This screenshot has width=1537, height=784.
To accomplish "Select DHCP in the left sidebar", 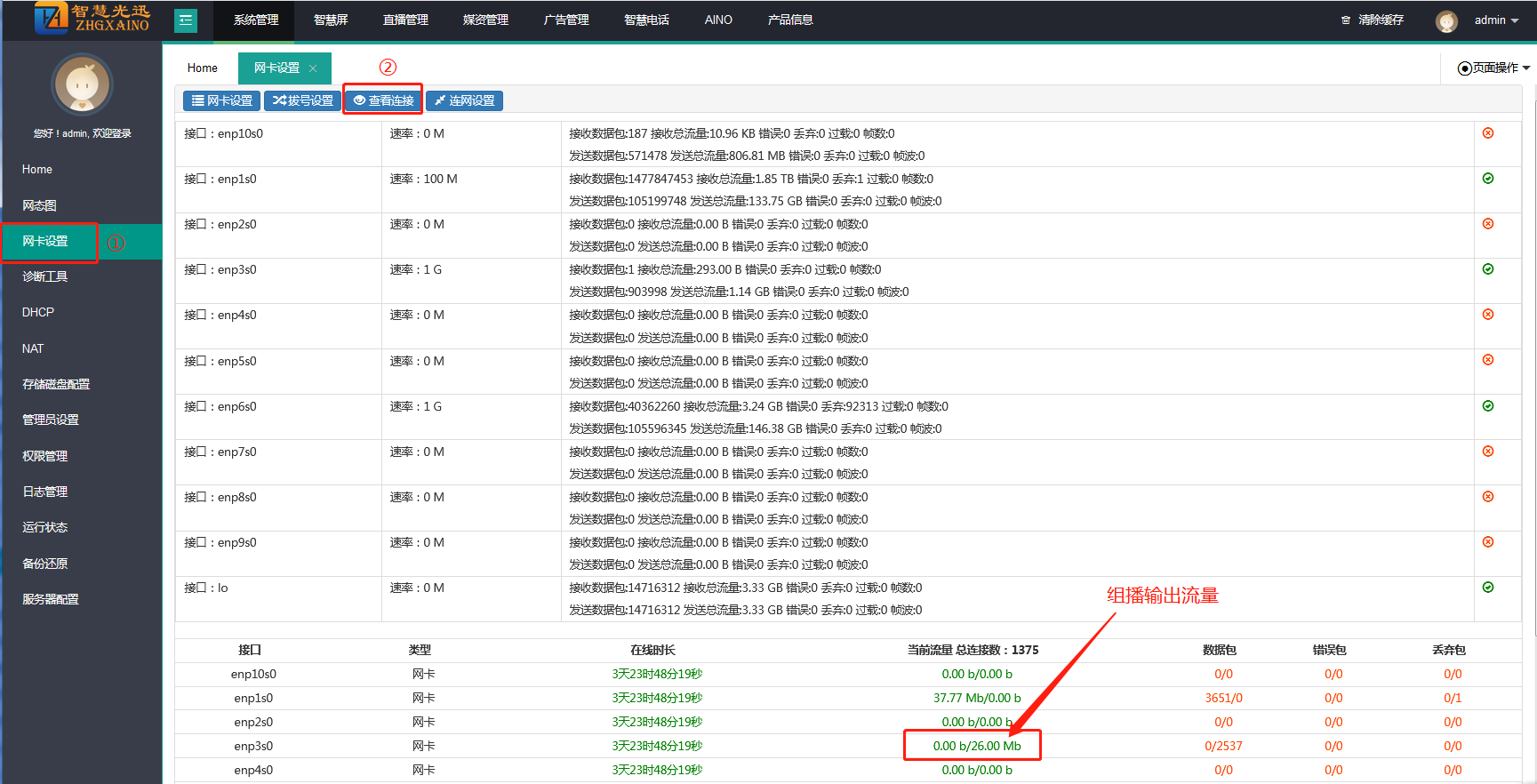I will [x=38, y=313].
